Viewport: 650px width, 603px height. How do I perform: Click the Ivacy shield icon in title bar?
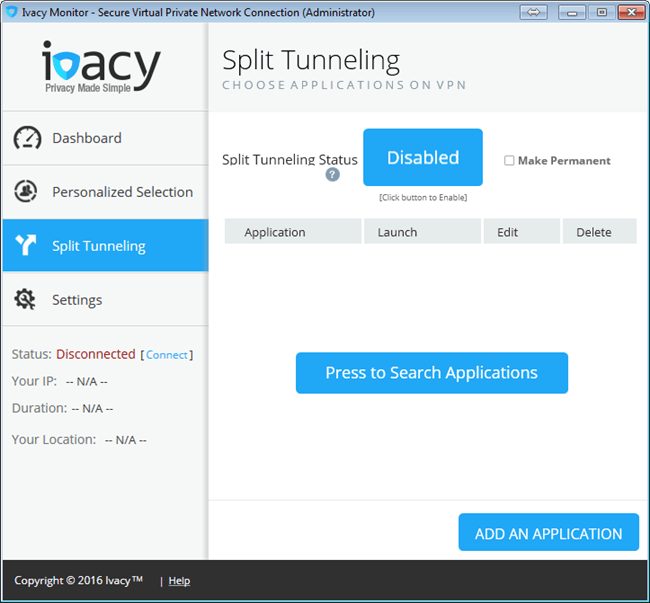[11, 12]
